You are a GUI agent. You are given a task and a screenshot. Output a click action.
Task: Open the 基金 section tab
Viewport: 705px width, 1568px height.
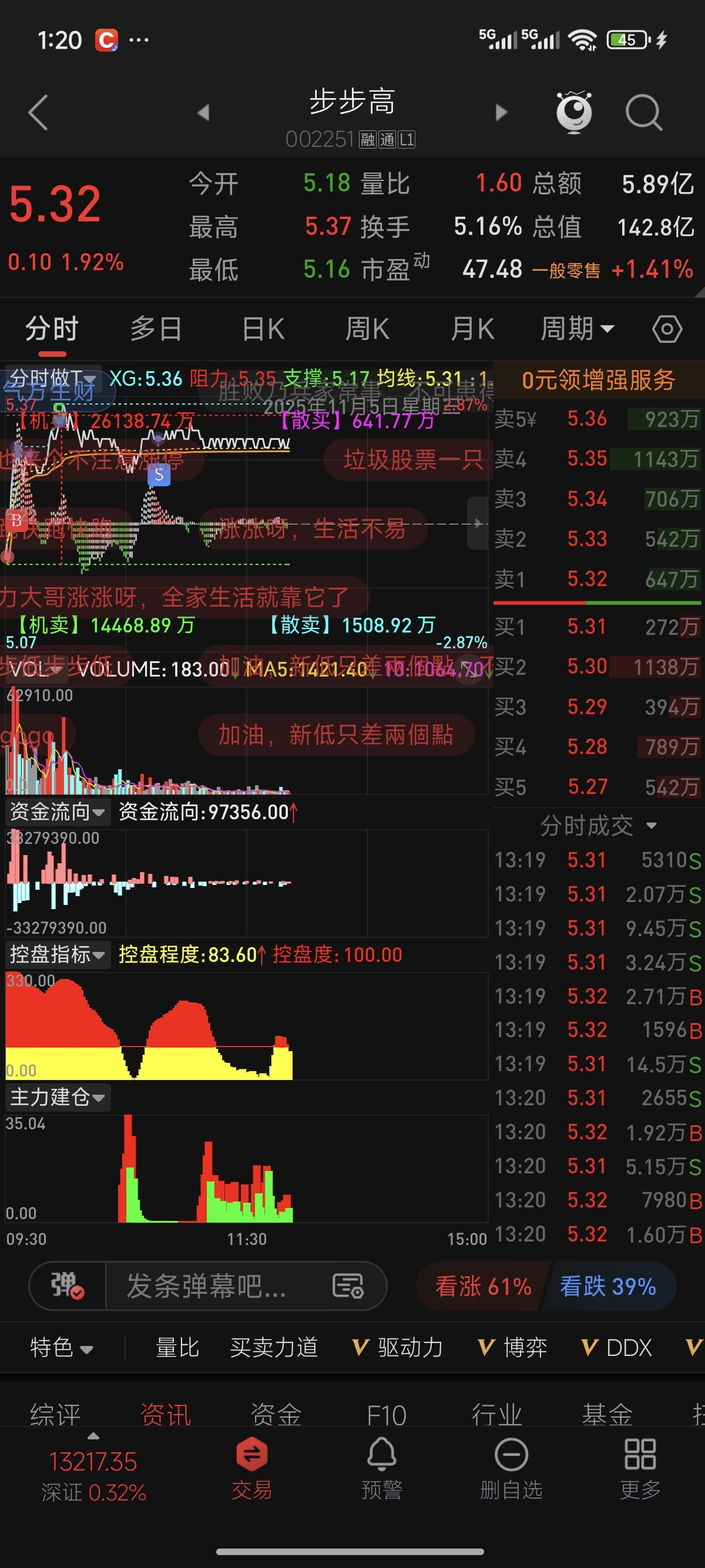tap(607, 1414)
